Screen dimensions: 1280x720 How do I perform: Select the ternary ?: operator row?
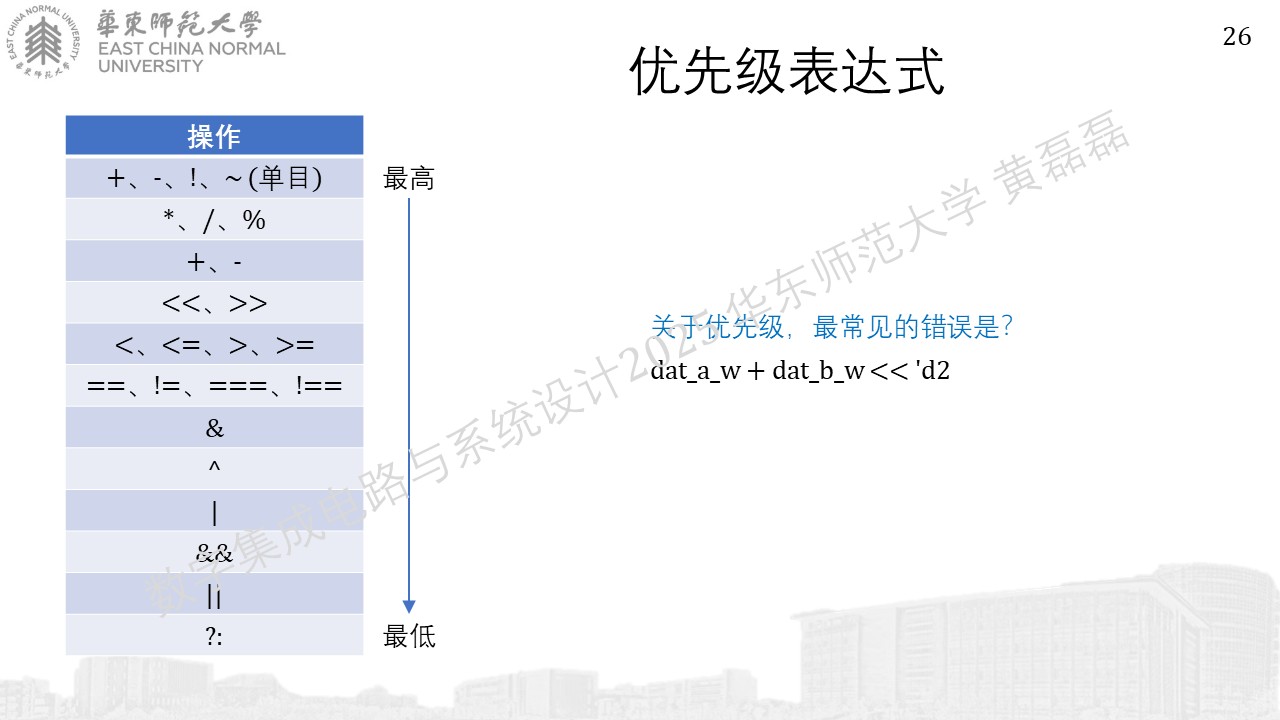click(x=214, y=635)
